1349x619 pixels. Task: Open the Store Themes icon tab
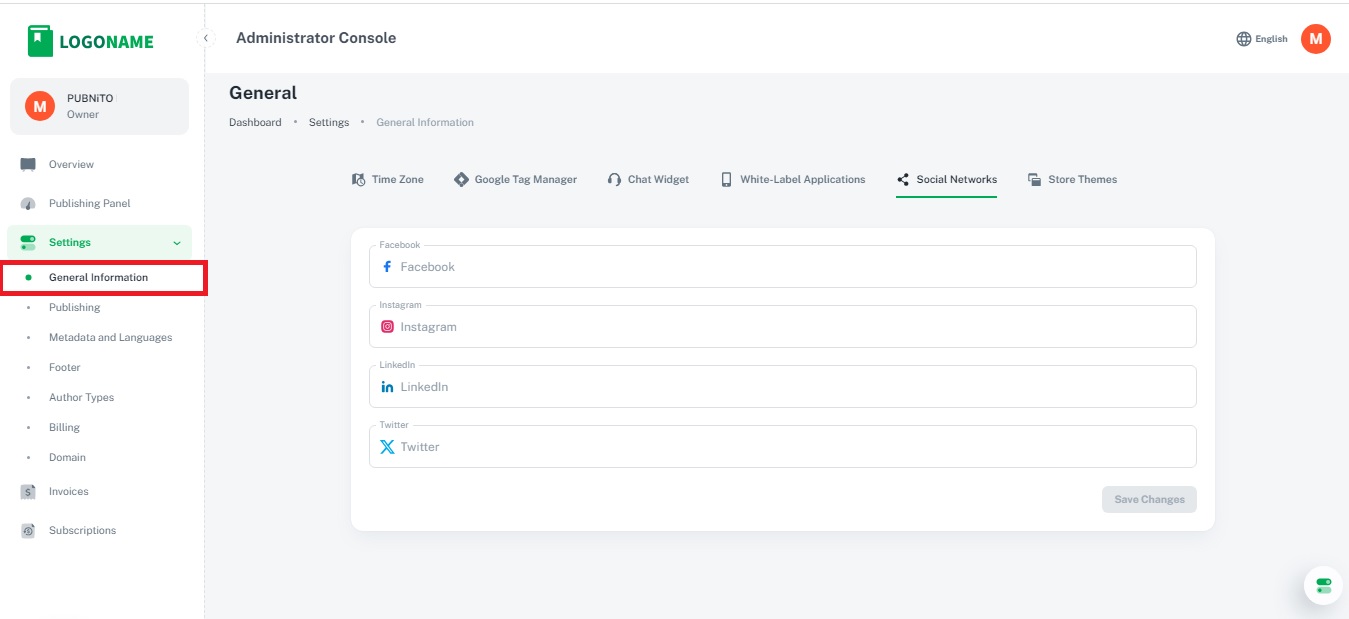[x=1034, y=180]
